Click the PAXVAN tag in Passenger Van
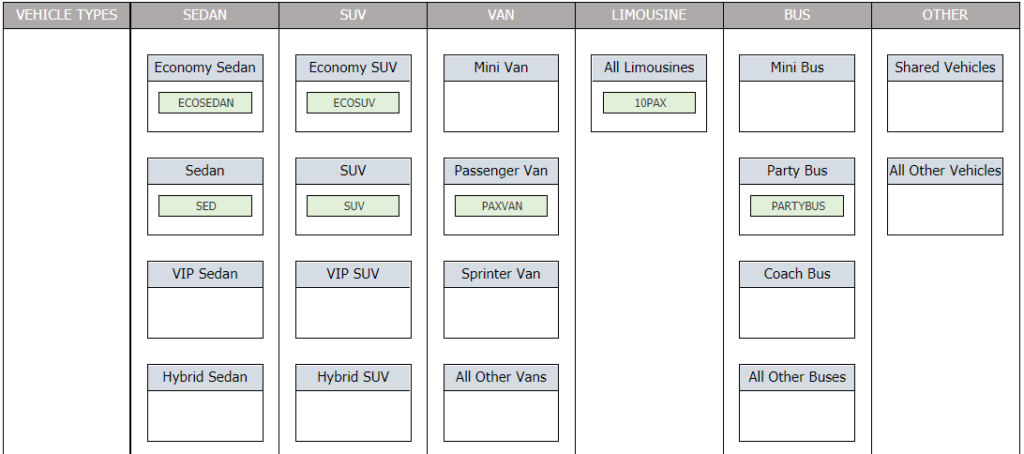1024x454 pixels. click(x=501, y=206)
